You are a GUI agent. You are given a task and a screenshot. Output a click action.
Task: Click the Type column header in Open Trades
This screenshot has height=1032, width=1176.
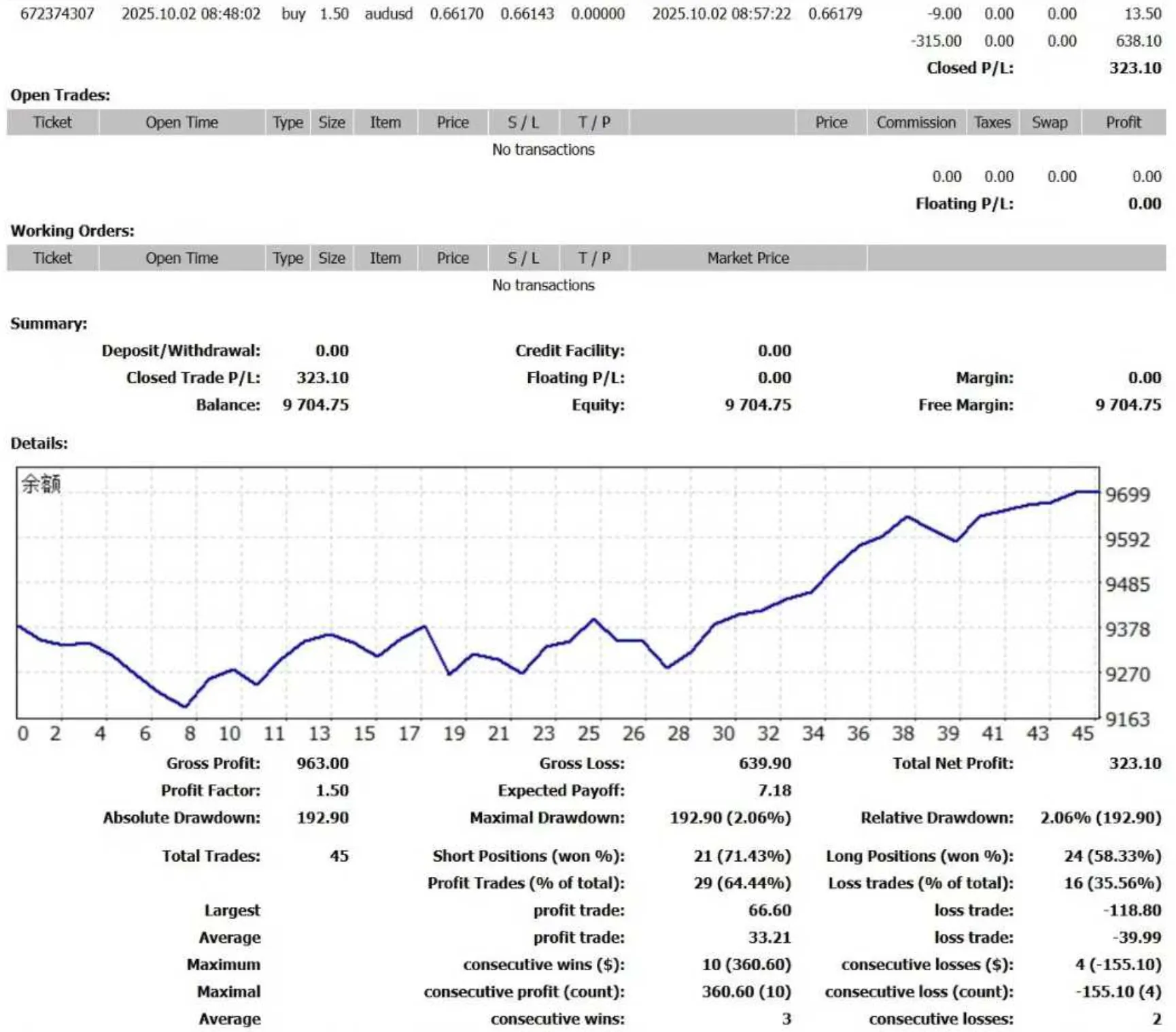click(x=287, y=122)
